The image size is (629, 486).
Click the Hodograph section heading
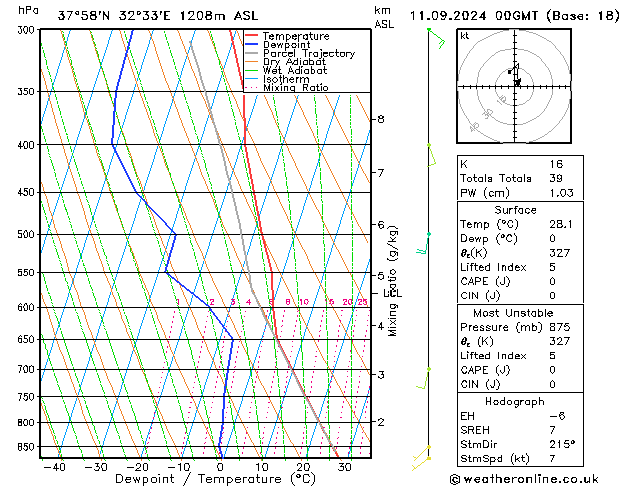tap(514, 402)
